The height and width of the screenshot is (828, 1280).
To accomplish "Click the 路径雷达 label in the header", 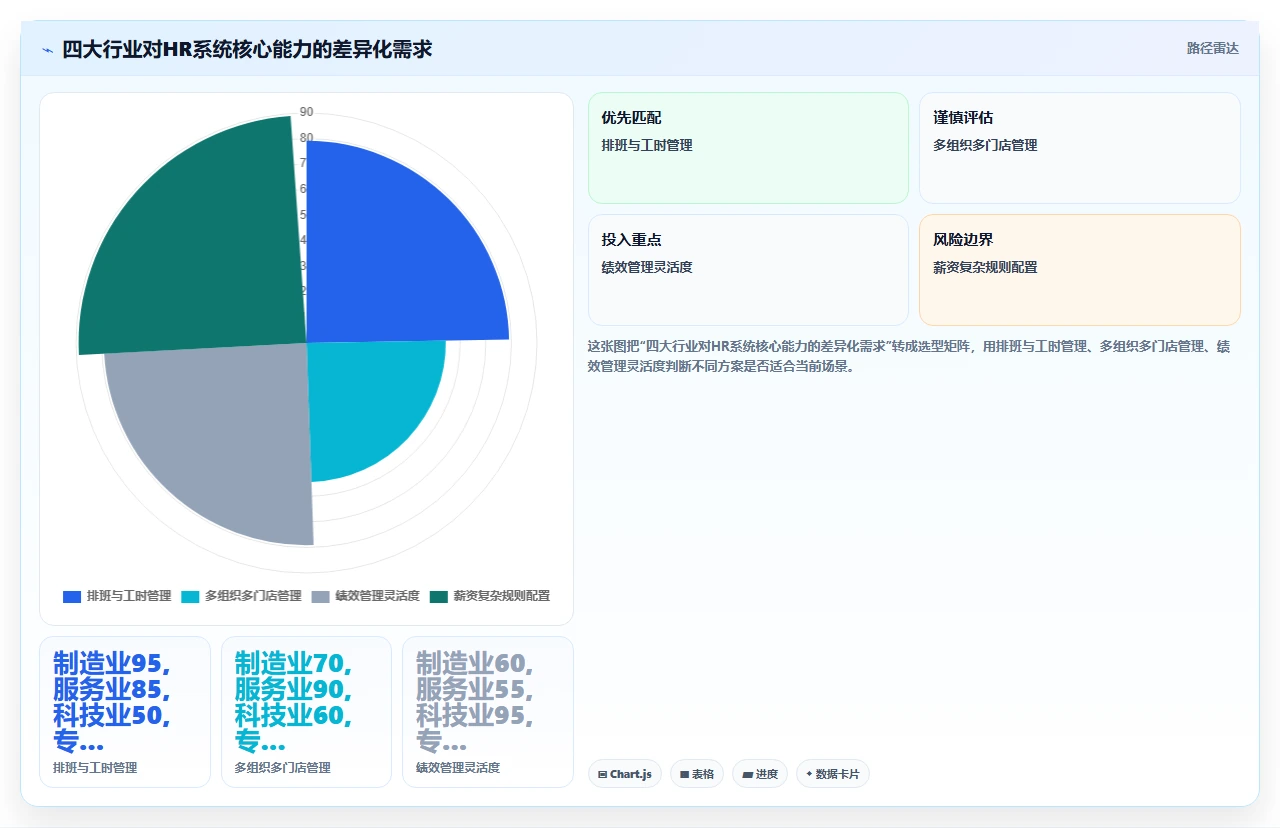I will (1212, 48).
